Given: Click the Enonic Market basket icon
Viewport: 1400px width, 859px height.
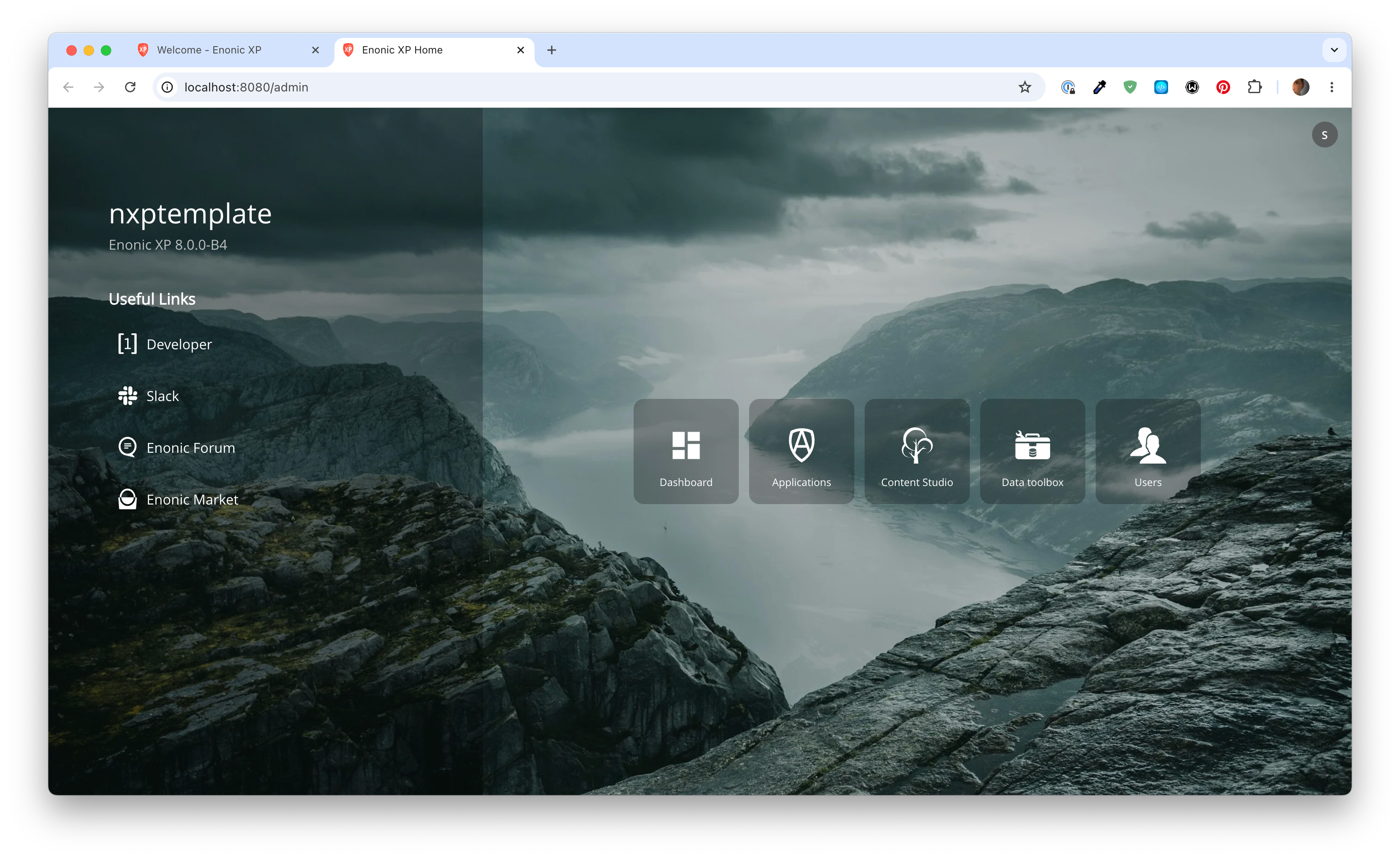Looking at the screenshot, I should (x=127, y=499).
